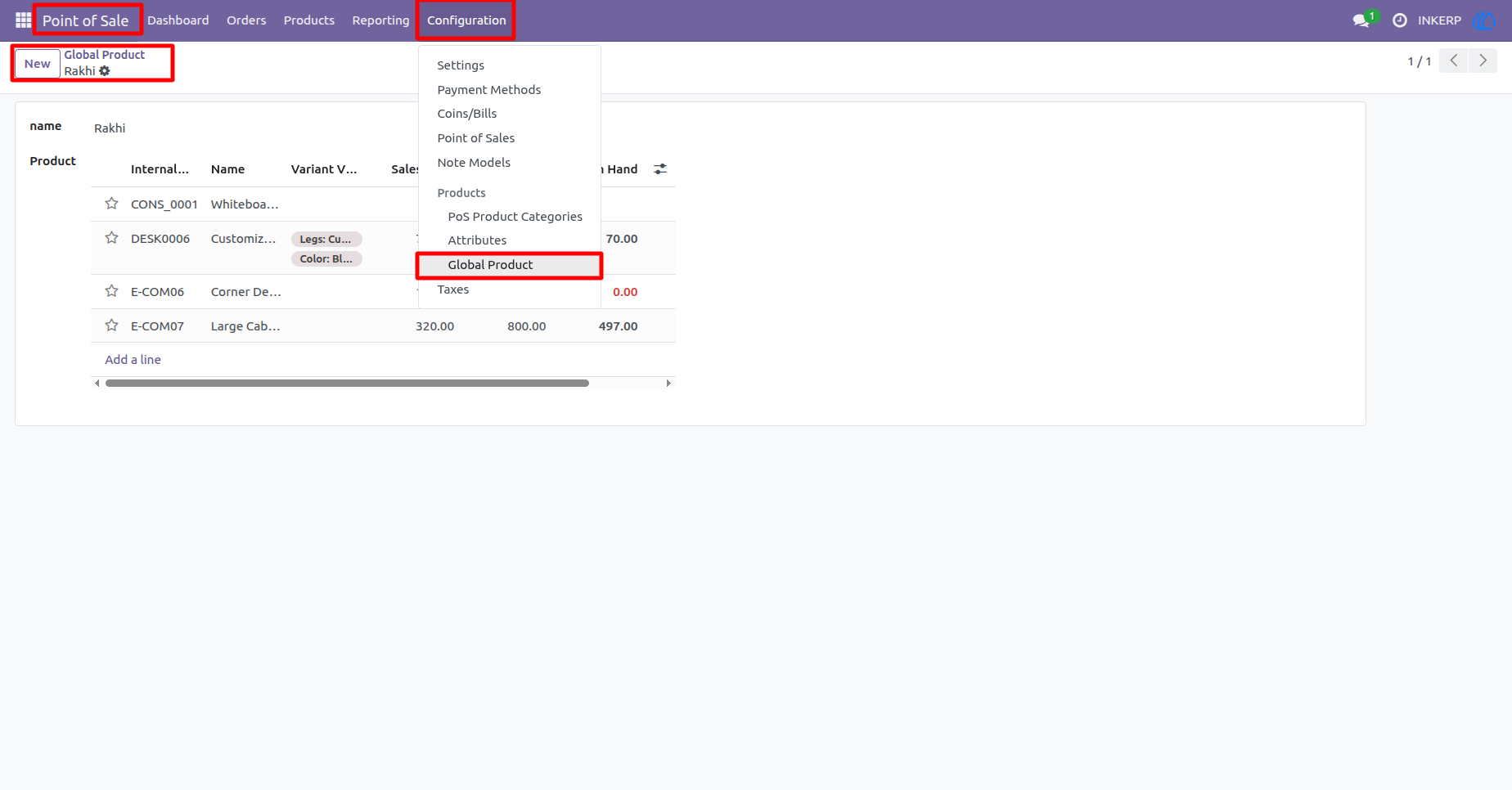Select Note Models menu entry
Screen dimensions: 1512x790
pos(509,163)
